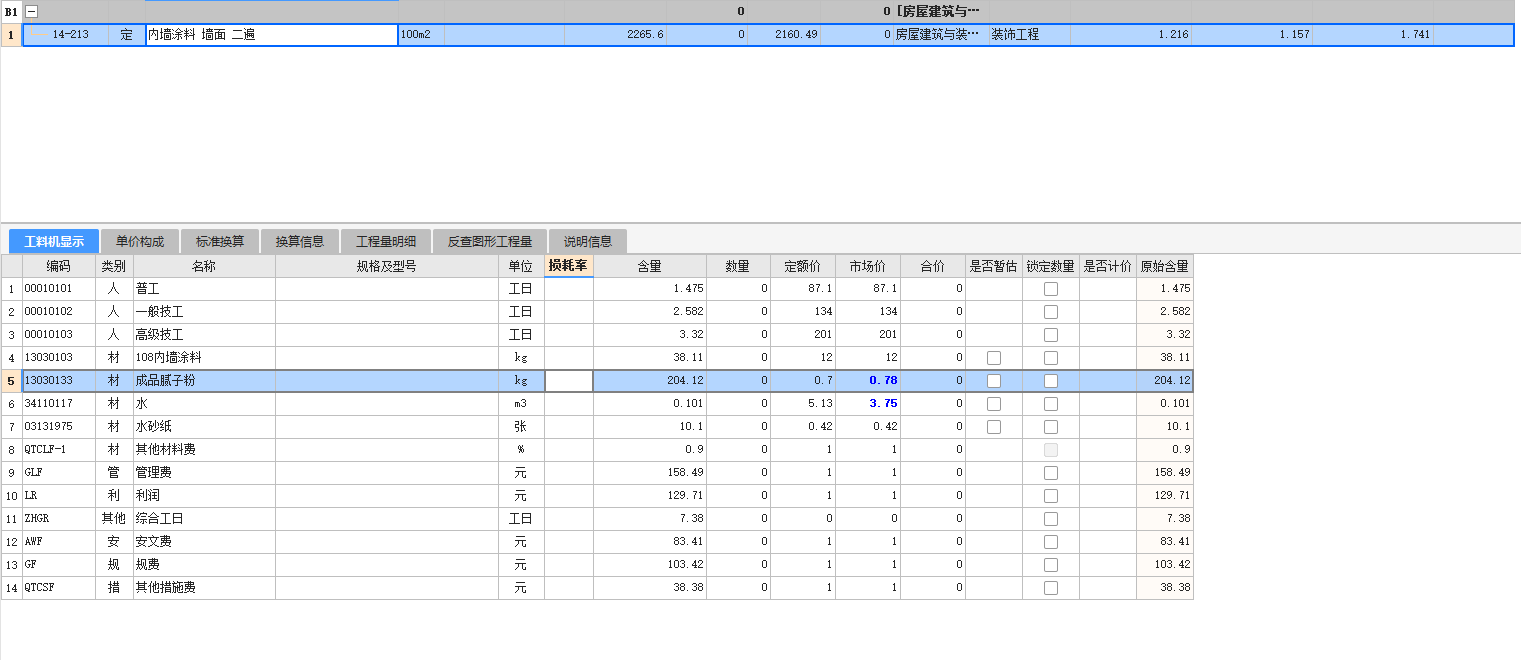This screenshot has height=660, width=1521.
Task: Check 锁定数量 for 综合工日 row
Action: [x=1051, y=519]
